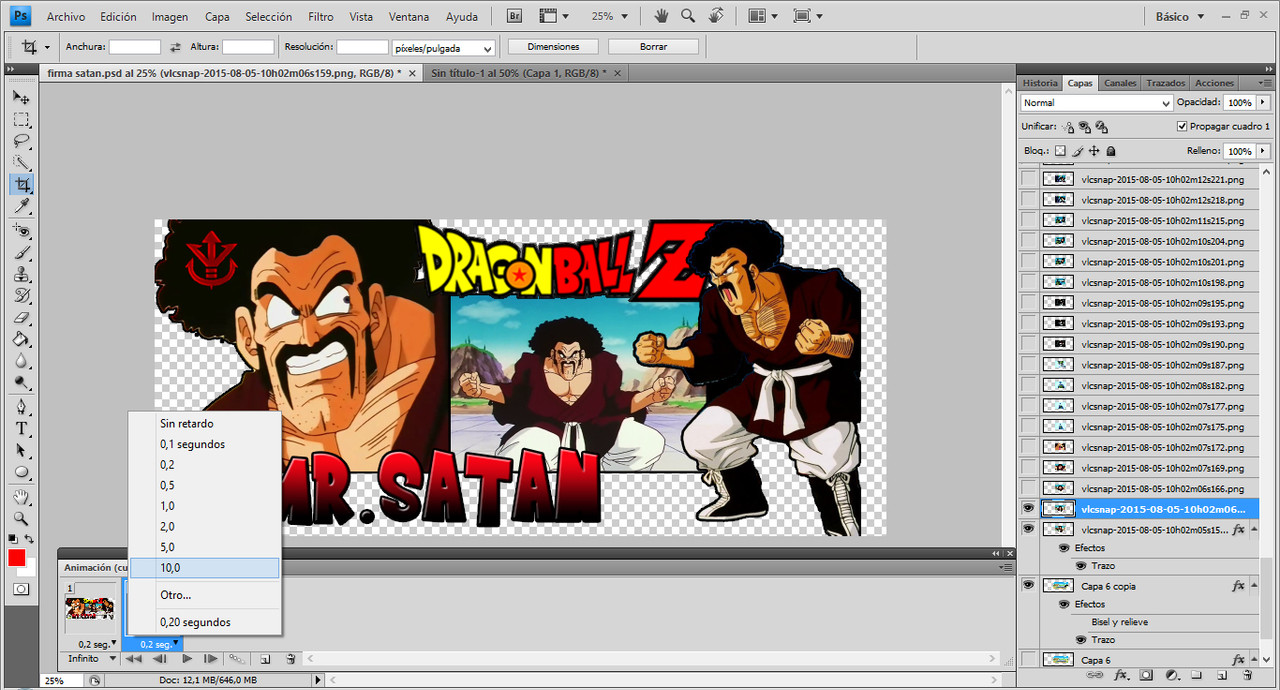Select the Eyedropper tool
Image resolution: width=1280 pixels, height=690 pixels.
click(21, 205)
